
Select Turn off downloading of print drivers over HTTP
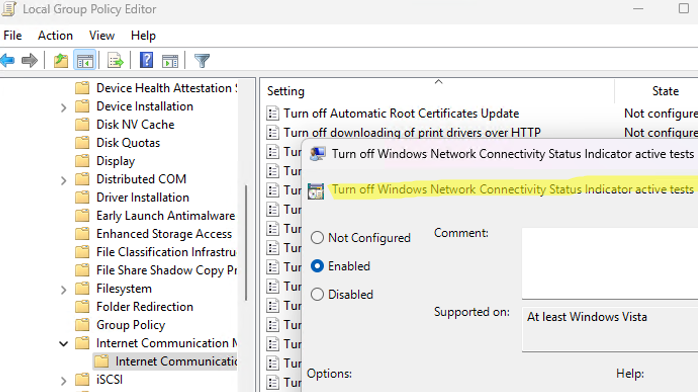tap(412, 133)
